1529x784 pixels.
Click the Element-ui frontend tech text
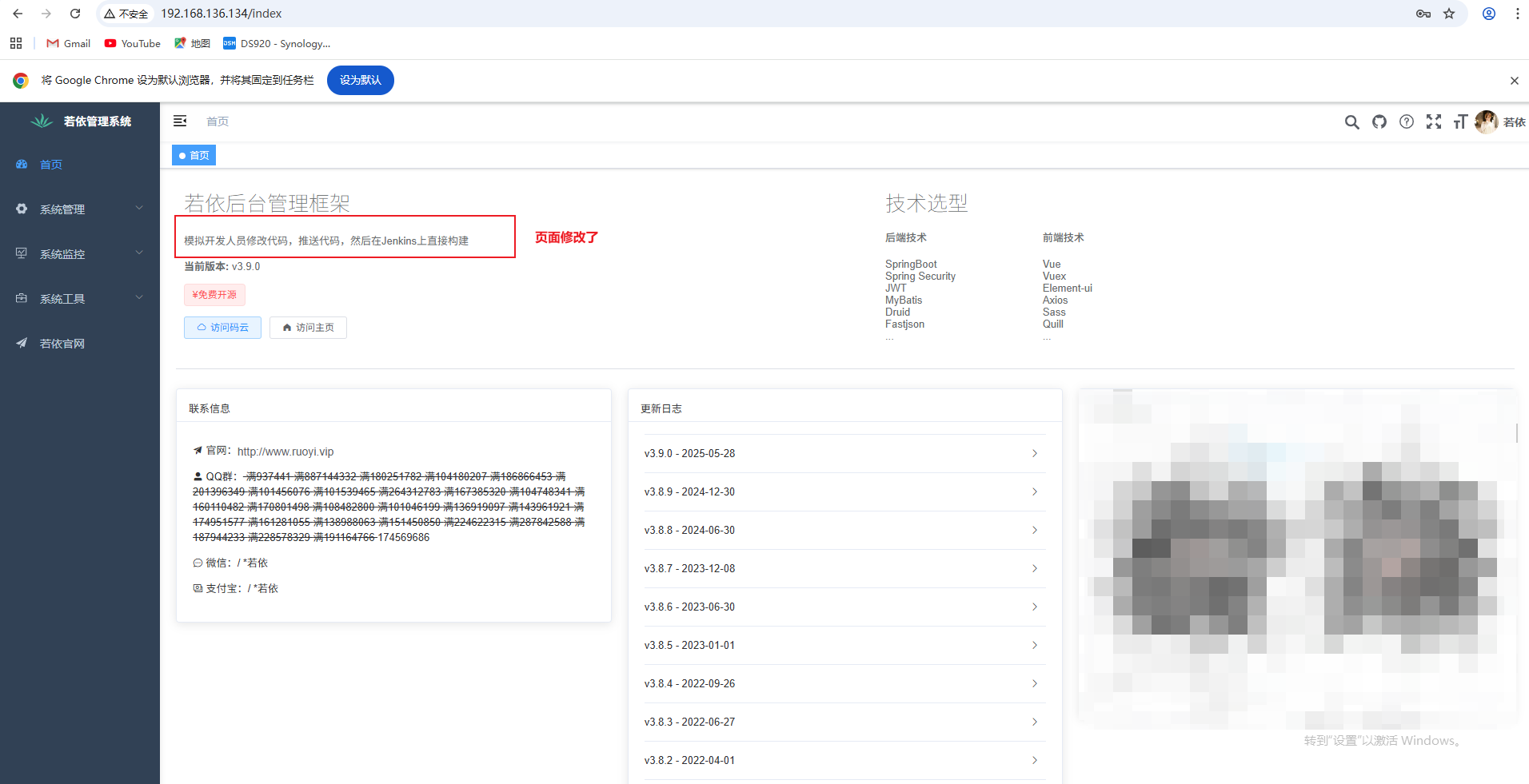[x=1068, y=288]
